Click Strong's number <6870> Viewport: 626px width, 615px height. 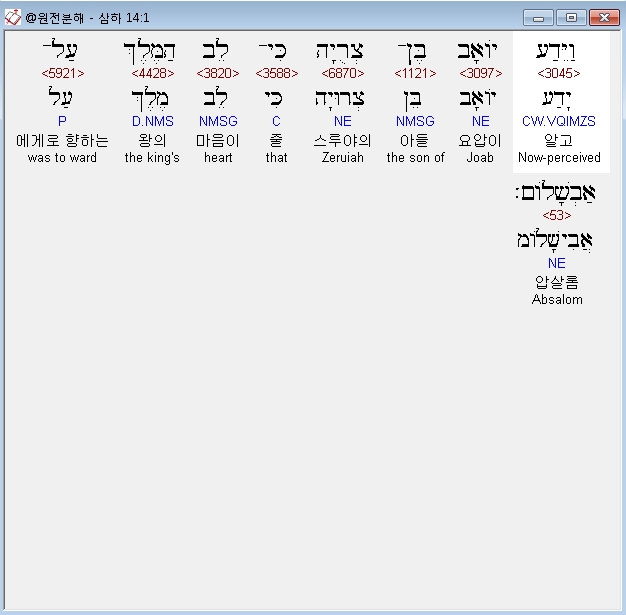[343, 73]
